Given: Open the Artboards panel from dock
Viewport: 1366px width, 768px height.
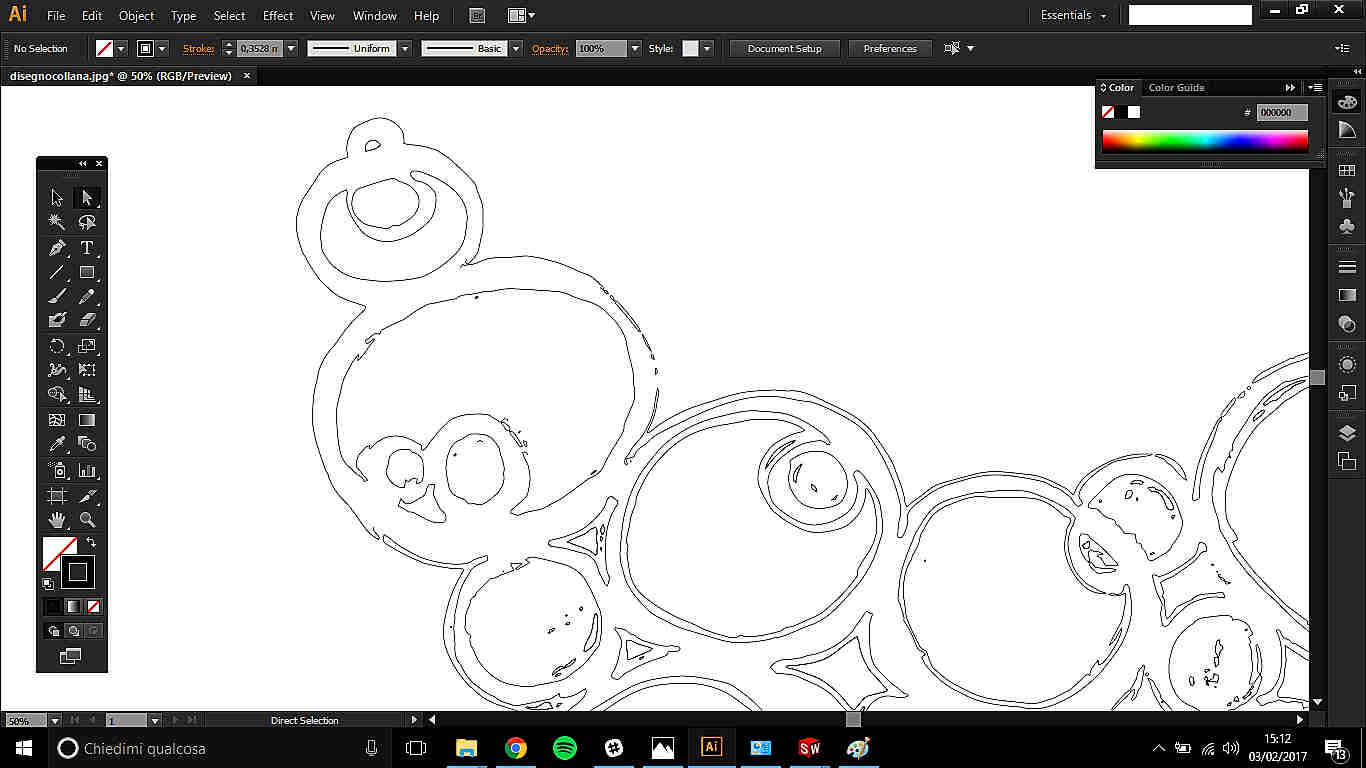Looking at the screenshot, I should tap(1347, 461).
